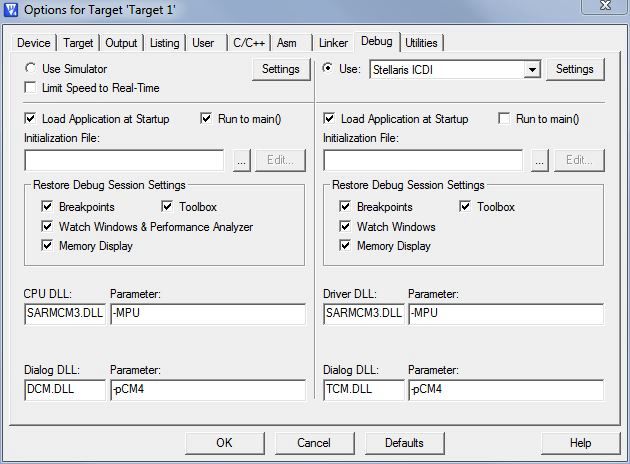Toggle simulator Run to main() checkbox

coord(206,119)
